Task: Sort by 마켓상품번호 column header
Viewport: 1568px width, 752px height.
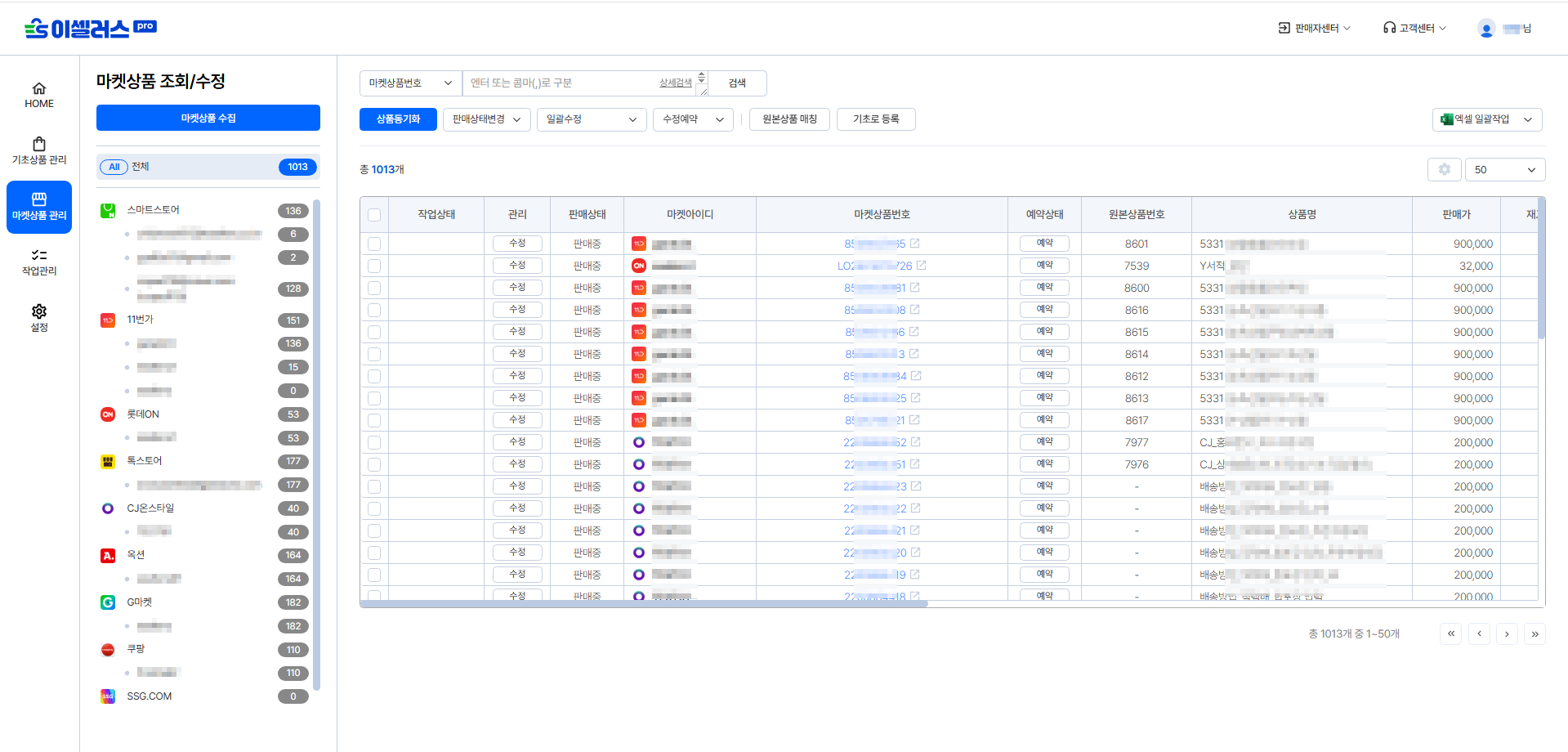Action: [x=882, y=215]
